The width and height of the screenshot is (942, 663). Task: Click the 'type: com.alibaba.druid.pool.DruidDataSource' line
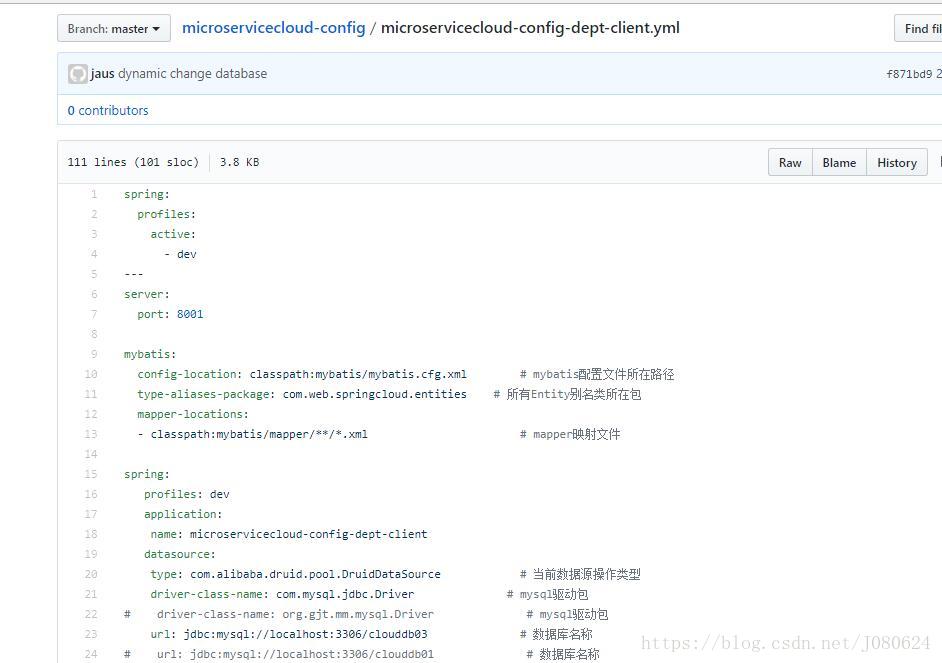click(395, 574)
